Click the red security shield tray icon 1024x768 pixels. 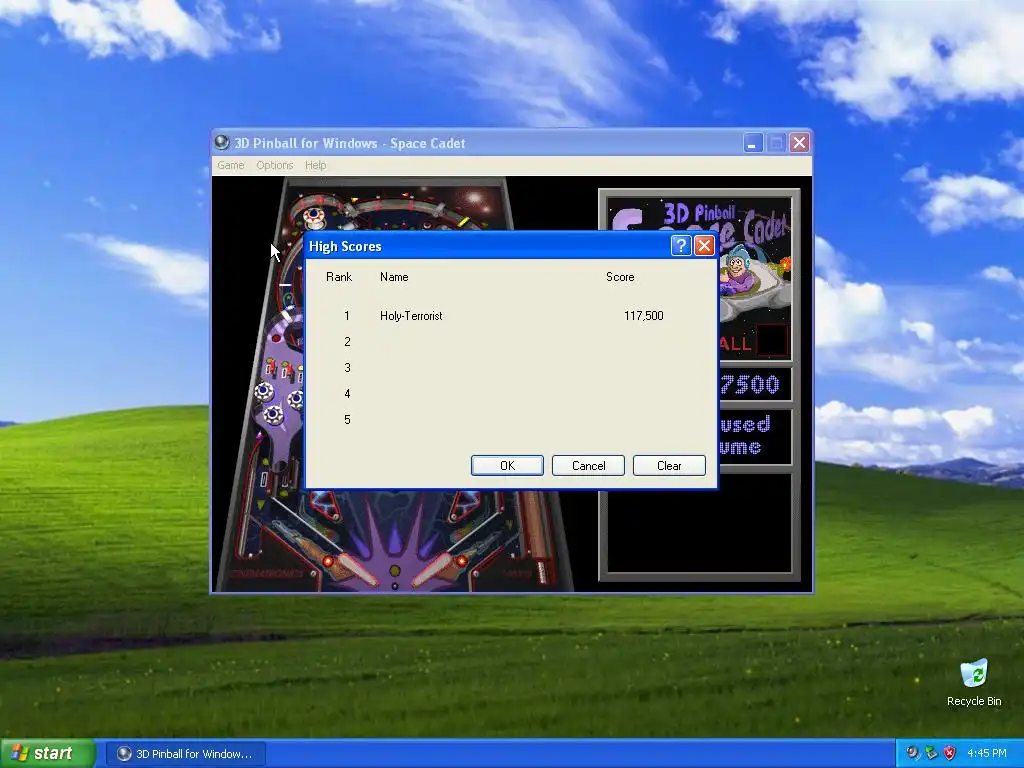pyautogui.click(x=950, y=753)
